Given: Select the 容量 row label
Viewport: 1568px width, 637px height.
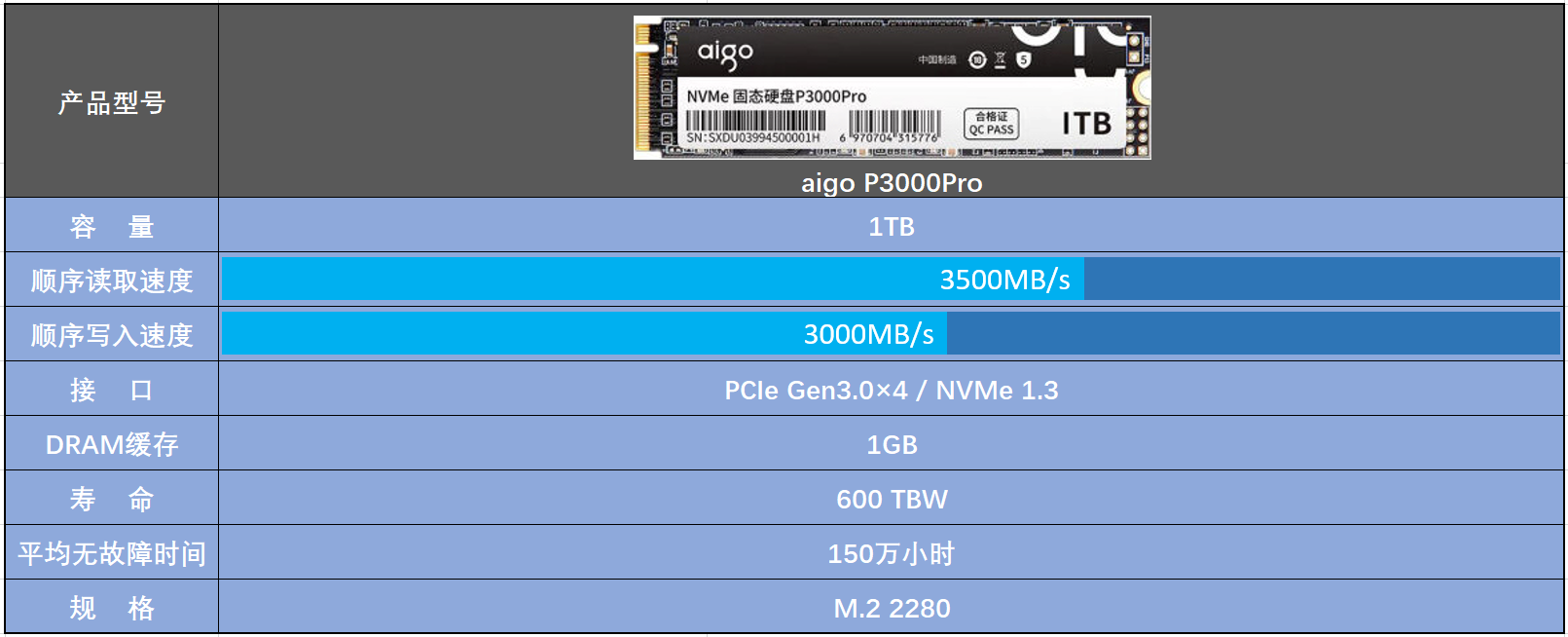Looking at the screenshot, I should [112, 226].
